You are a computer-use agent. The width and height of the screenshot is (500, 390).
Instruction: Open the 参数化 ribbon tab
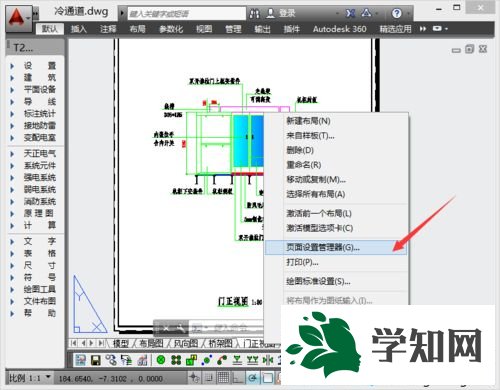point(171,29)
